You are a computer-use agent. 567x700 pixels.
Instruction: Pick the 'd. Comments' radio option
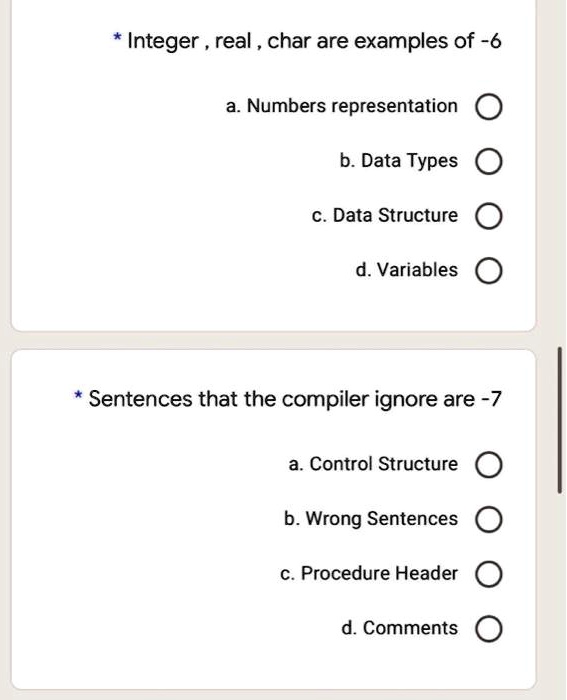488,629
